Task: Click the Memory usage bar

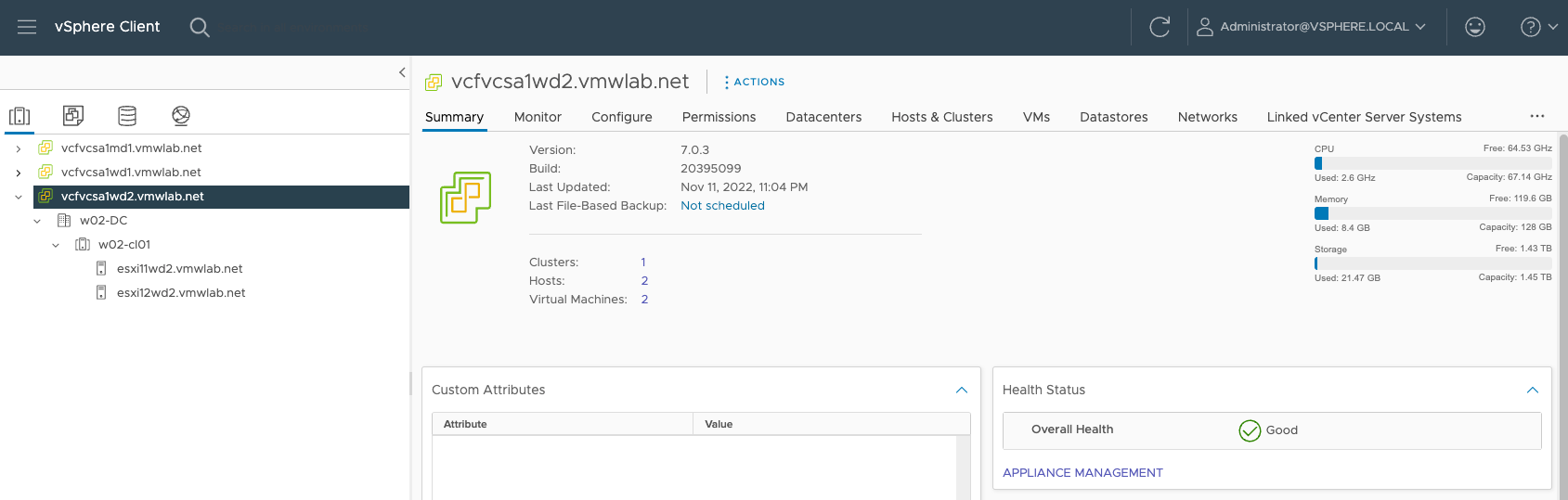Action: click(1432, 213)
